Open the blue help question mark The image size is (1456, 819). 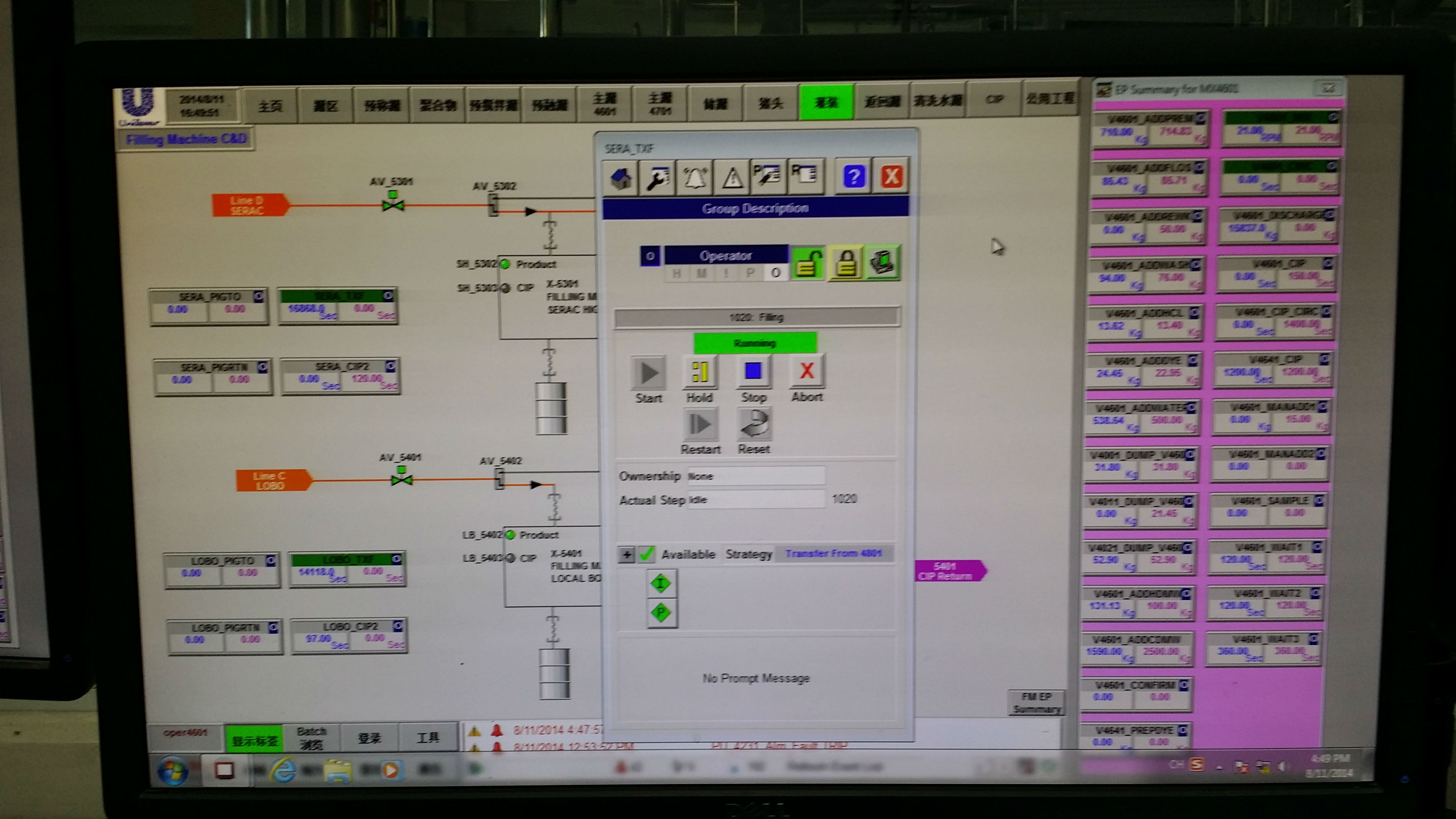coord(854,176)
